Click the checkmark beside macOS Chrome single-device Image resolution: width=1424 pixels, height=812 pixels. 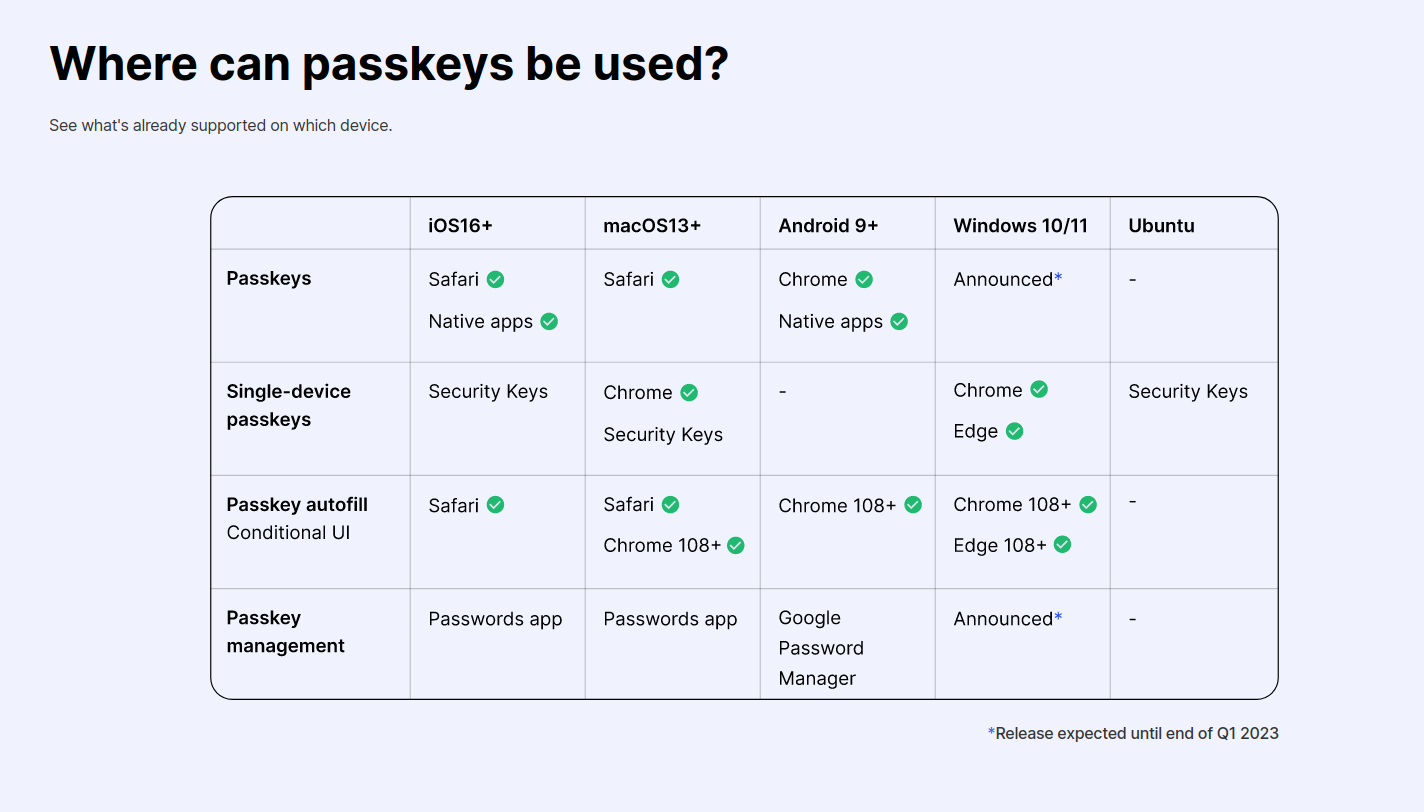point(689,392)
